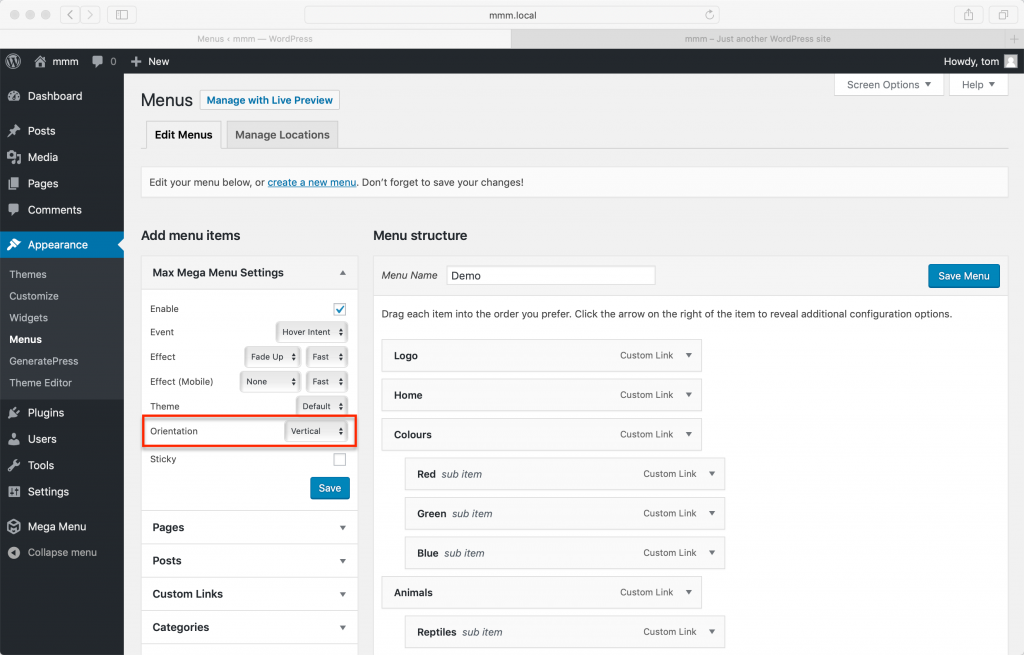The width and height of the screenshot is (1024, 655).
Task: Click inside the Menu Name field
Action: tap(550, 275)
